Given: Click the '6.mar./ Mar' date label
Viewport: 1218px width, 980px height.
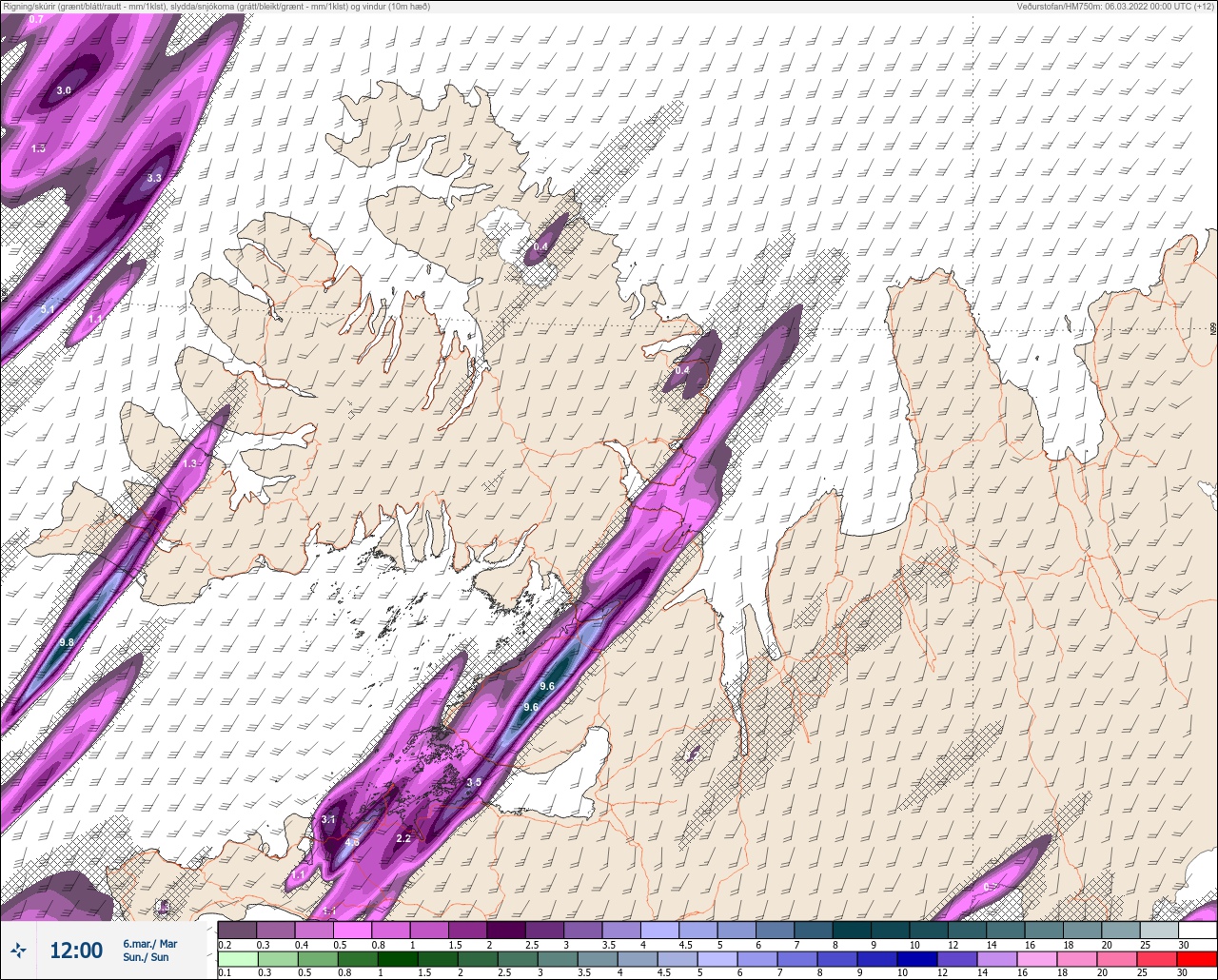Looking at the screenshot, I should 150,943.
